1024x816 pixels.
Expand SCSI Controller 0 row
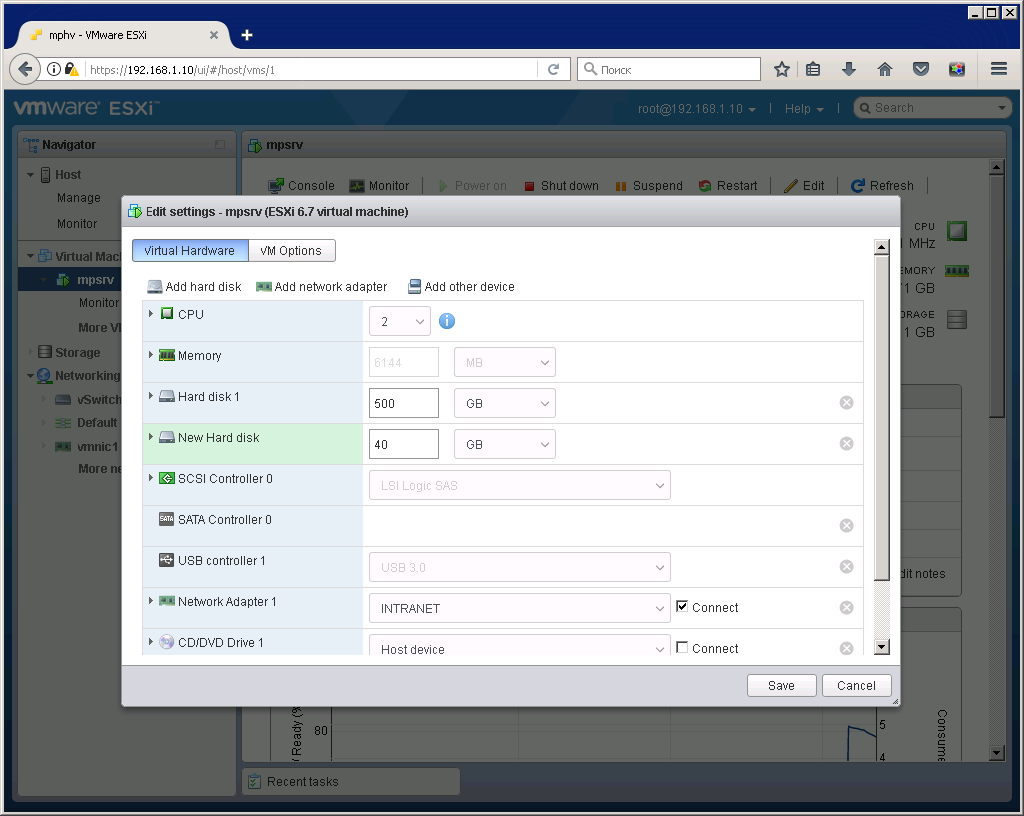click(151, 478)
